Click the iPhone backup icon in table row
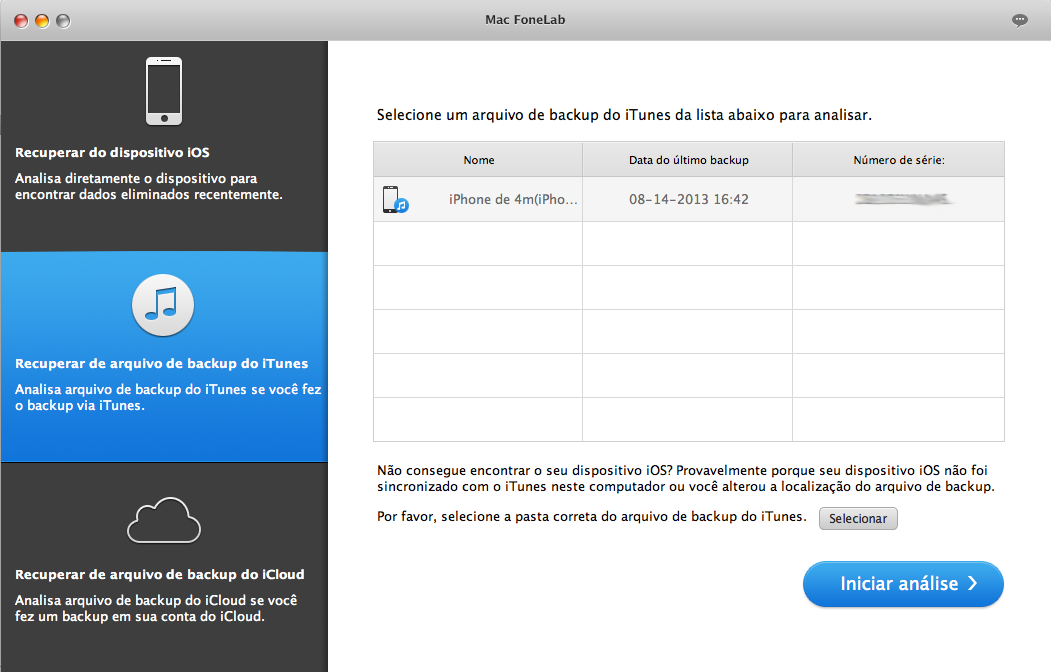Viewport: 1051px width, 672px height. pyautogui.click(x=395, y=200)
